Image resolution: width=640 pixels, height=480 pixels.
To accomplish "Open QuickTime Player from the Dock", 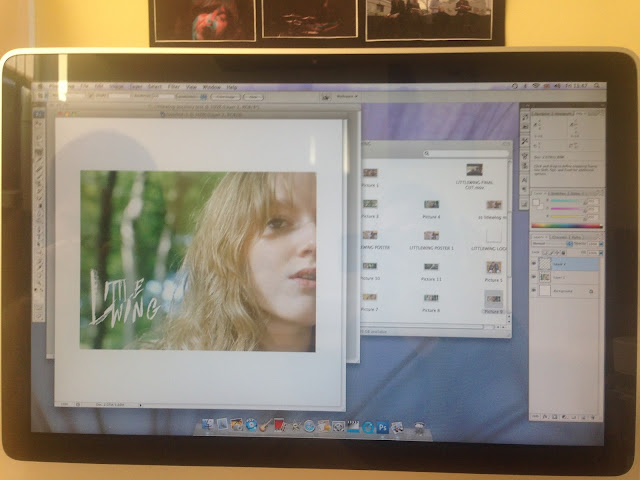I will pos(368,427).
